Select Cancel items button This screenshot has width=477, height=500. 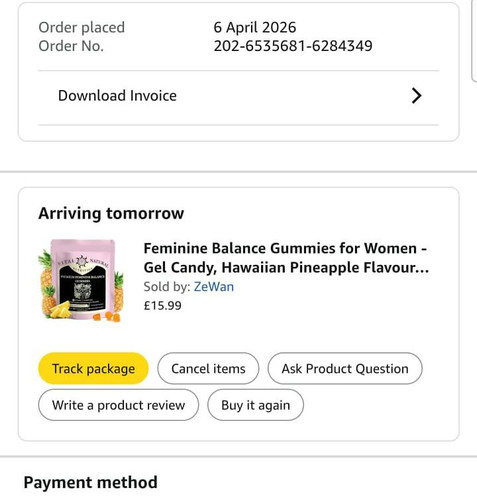point(208,368)
